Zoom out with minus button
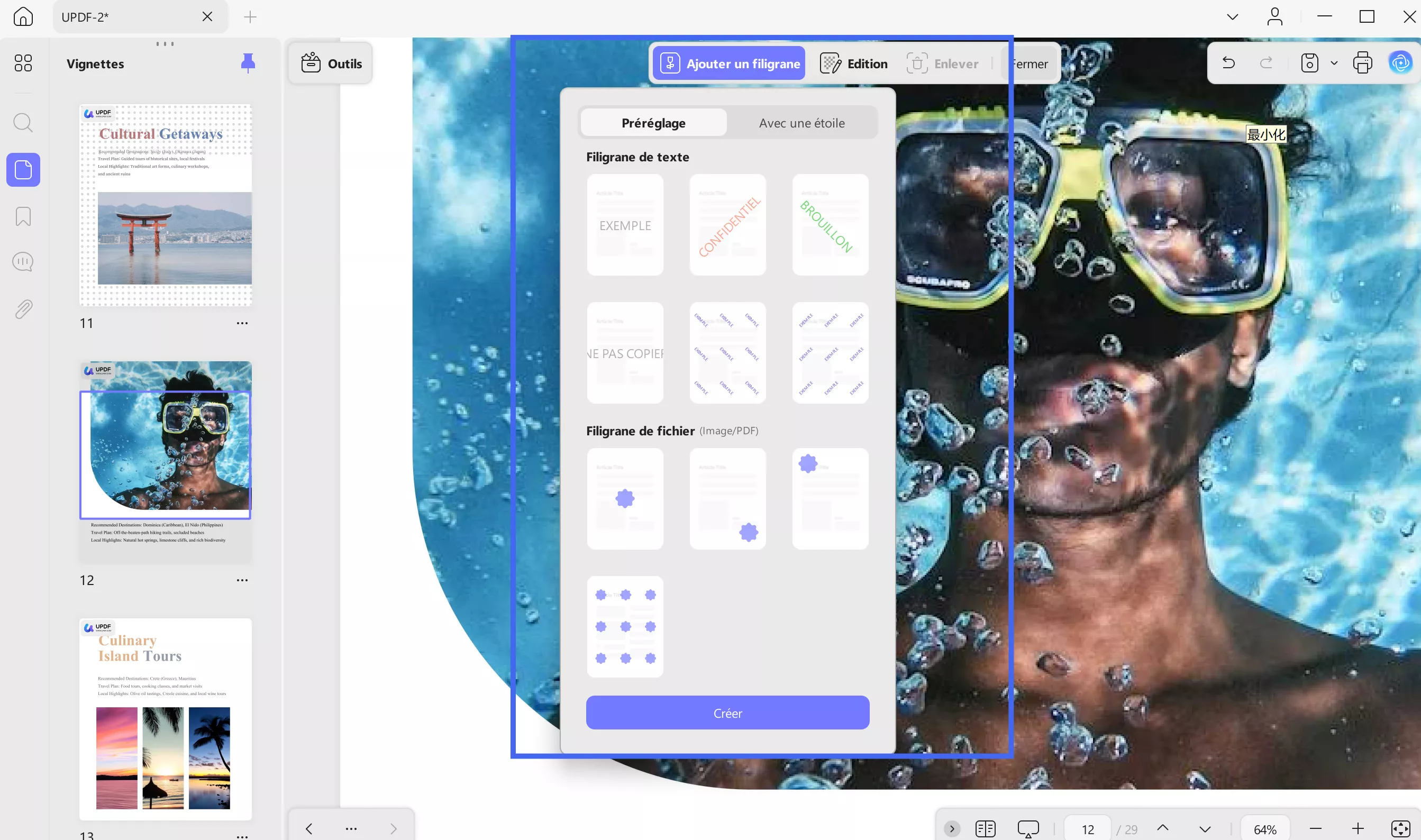Image resolution: width=1421 pixels, height=840 pixels. (x=1316, y=829)
